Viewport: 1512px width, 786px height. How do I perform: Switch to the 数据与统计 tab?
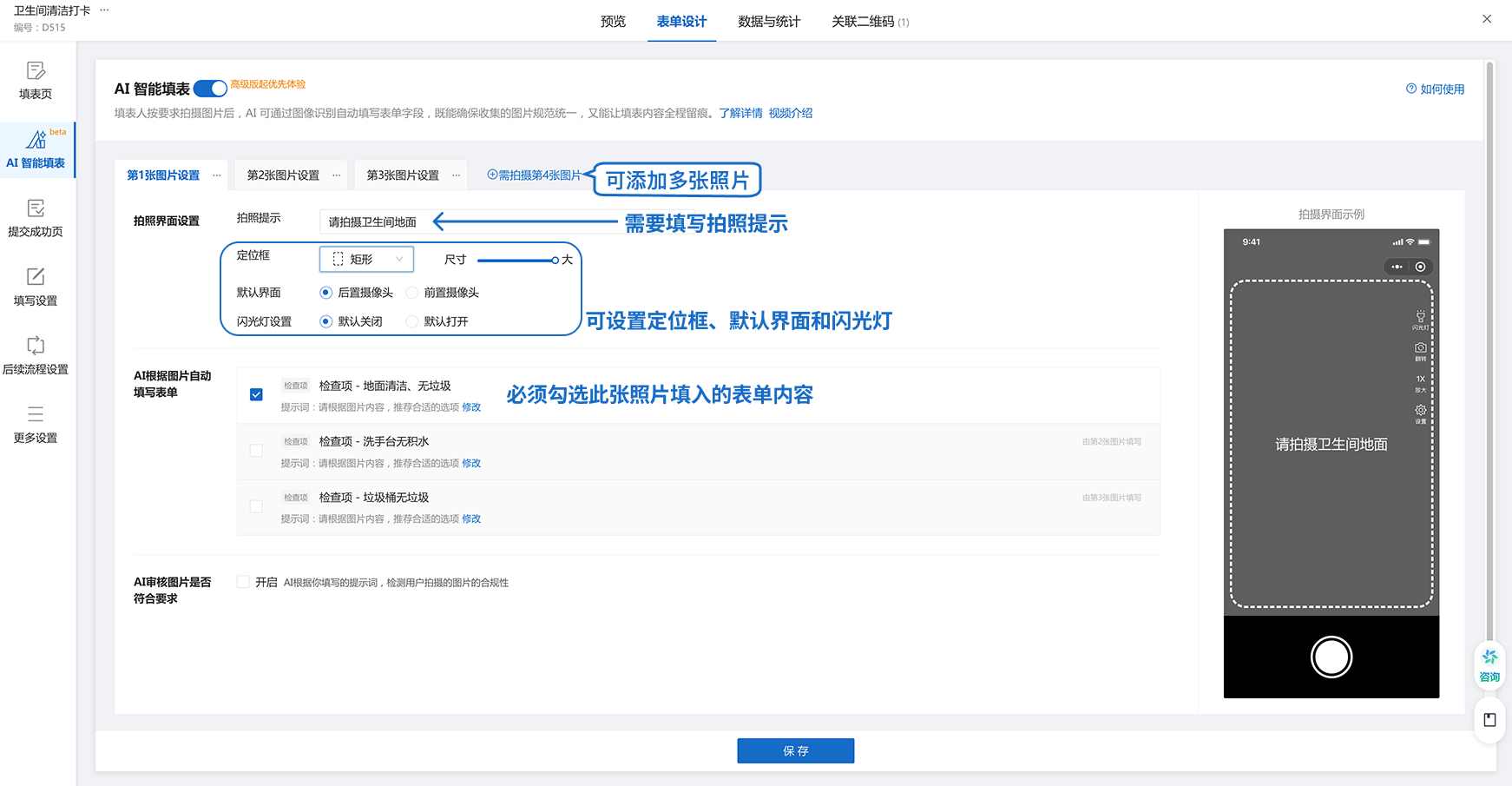769,21
